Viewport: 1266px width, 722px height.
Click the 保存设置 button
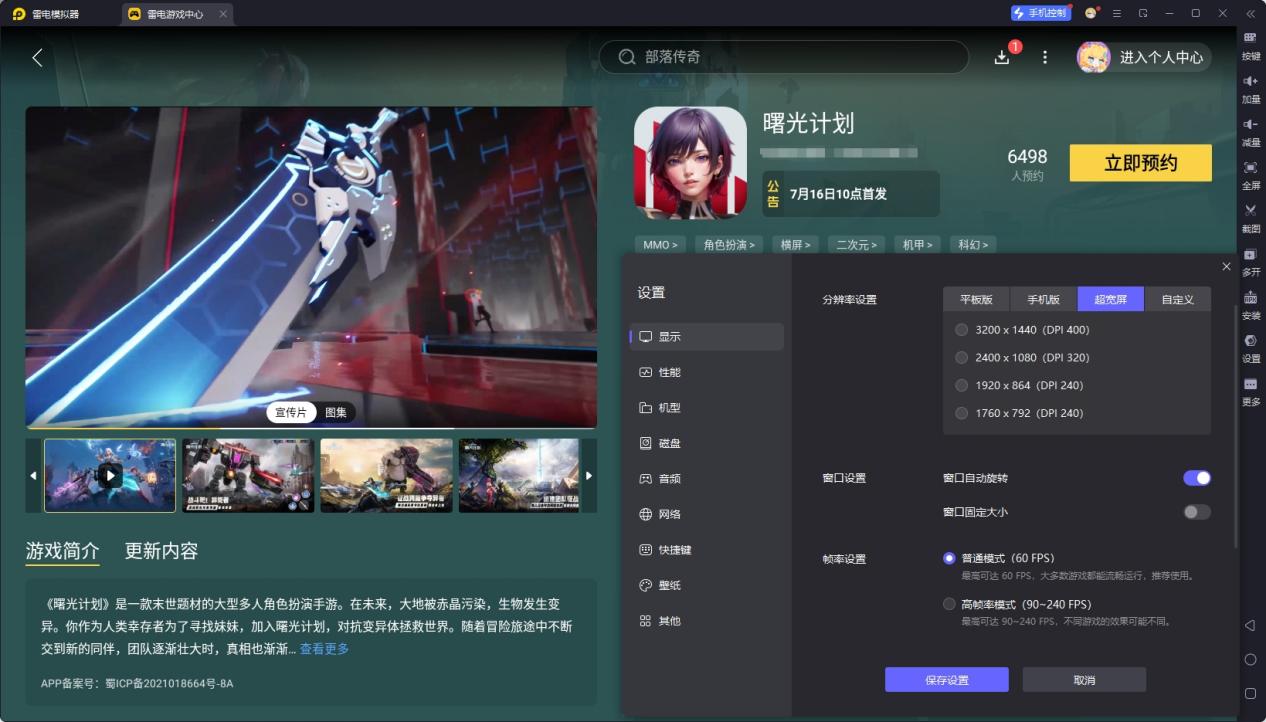tap(947, 680)
